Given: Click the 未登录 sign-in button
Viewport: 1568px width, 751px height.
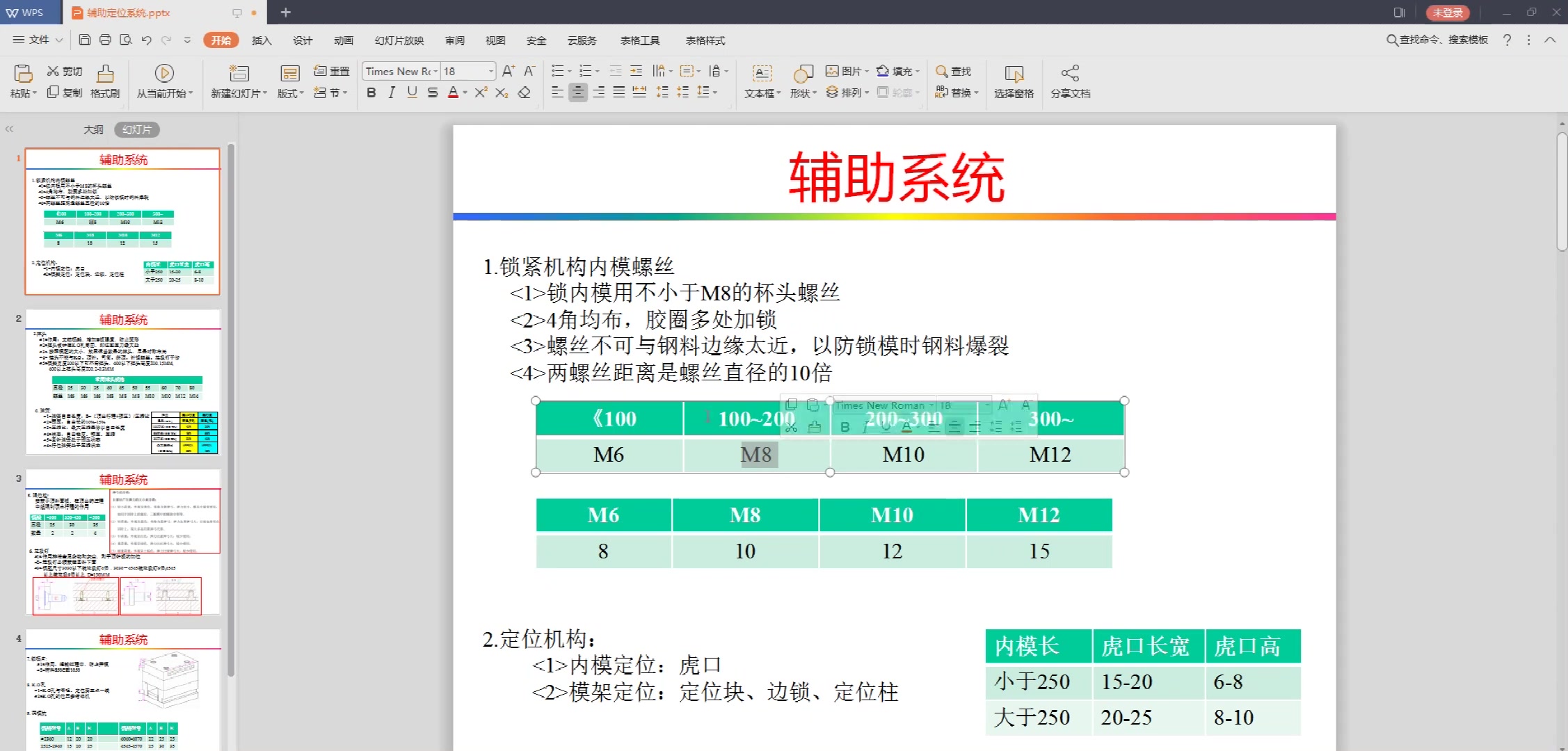Looking at the screenshot, I should pyautogui.click(x=1448, y=13).
